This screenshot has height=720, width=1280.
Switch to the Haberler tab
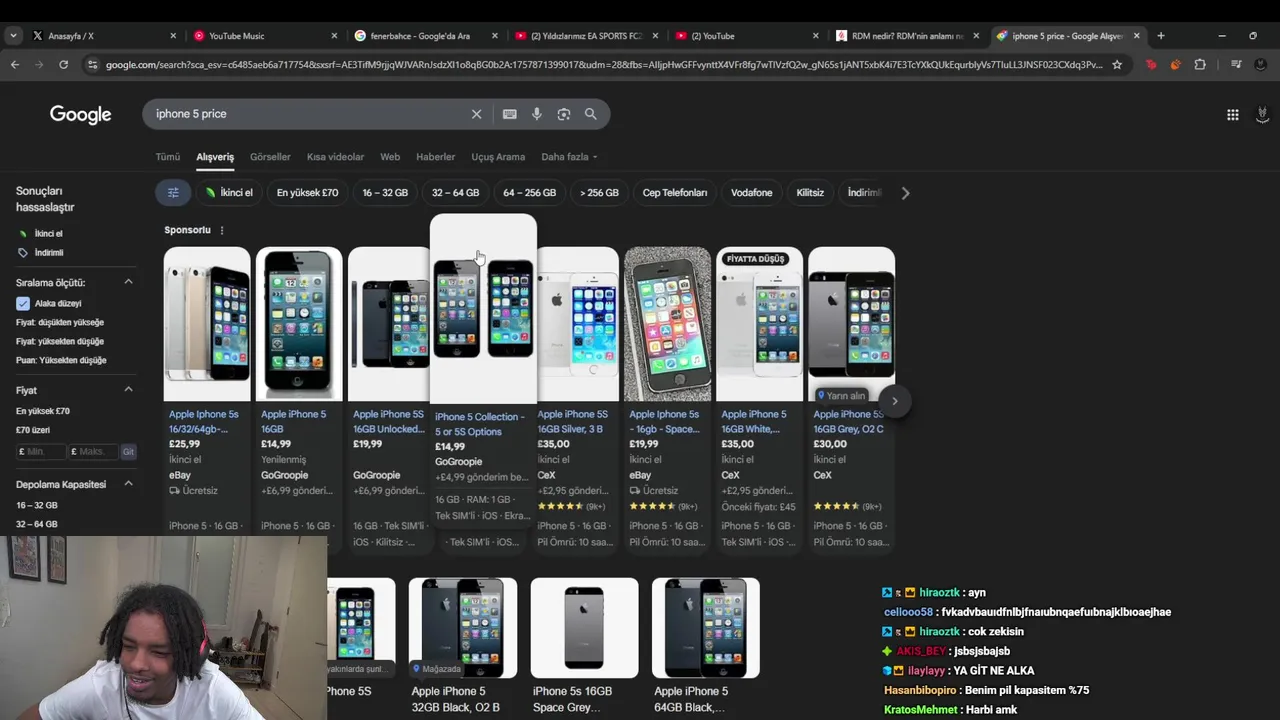435,157
